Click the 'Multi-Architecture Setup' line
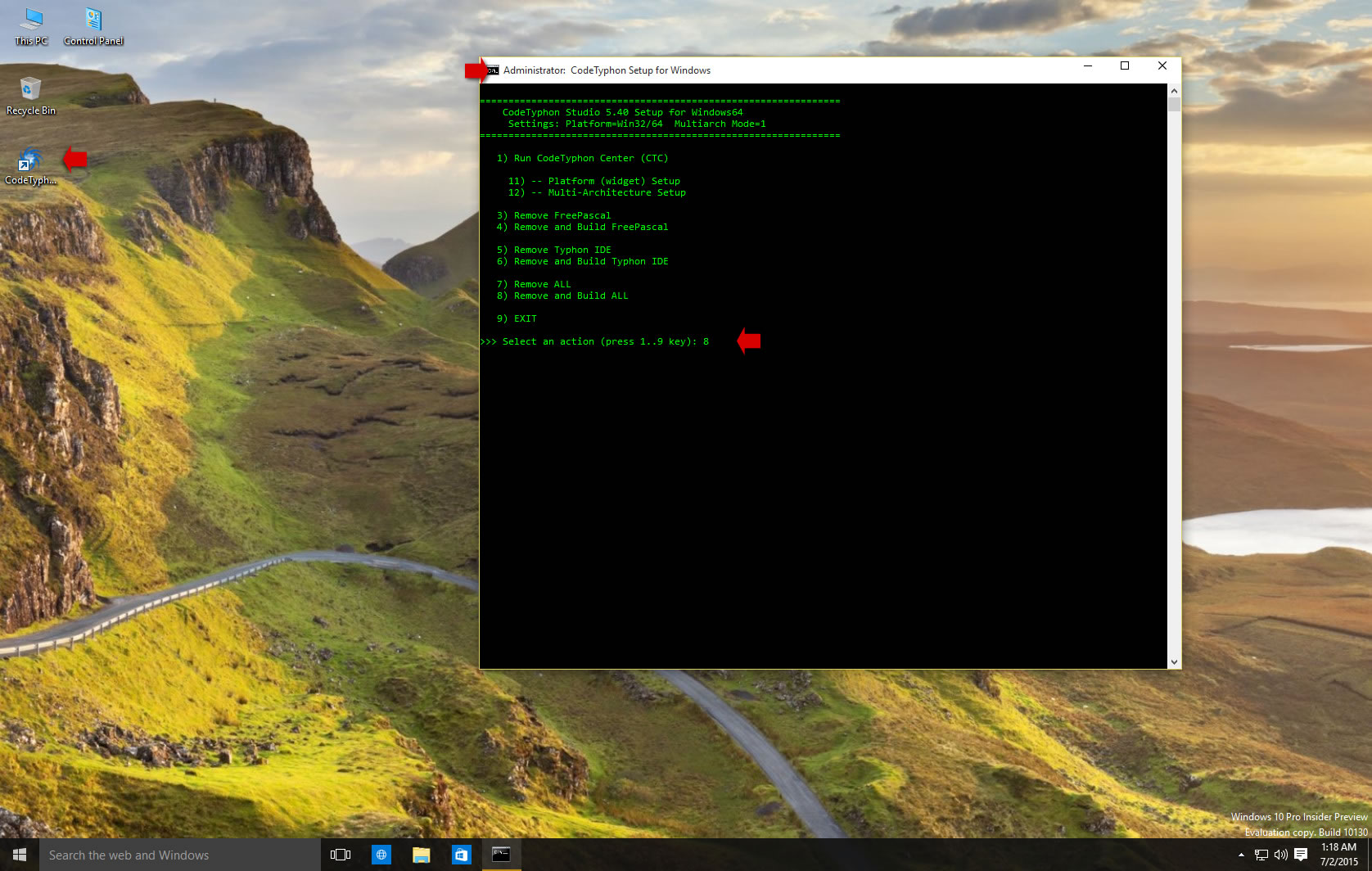Viewport: 1372px width, 871px height. pyautogui.click(x=597, y=192)
